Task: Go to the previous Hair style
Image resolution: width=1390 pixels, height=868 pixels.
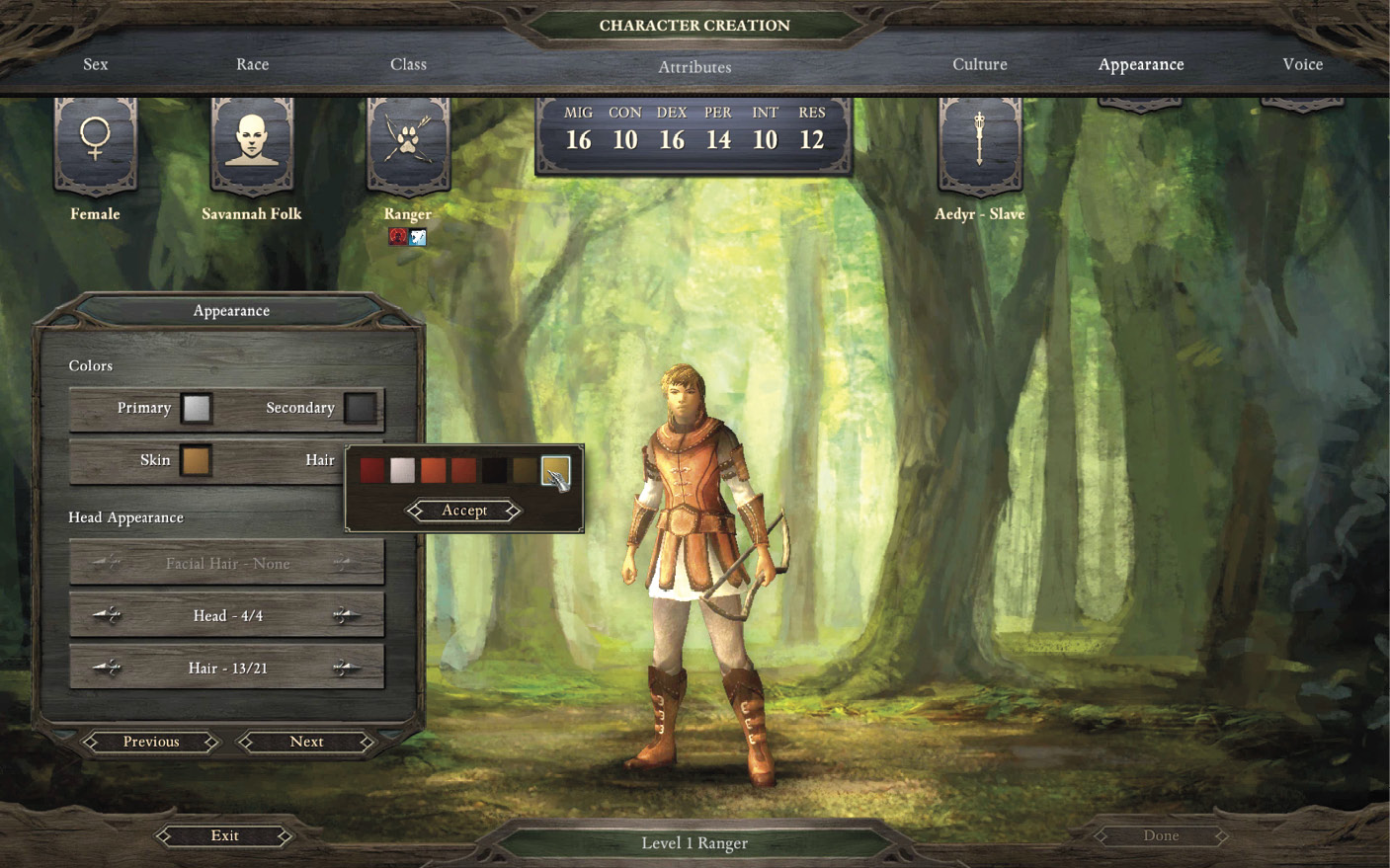Action: [107, 669]
